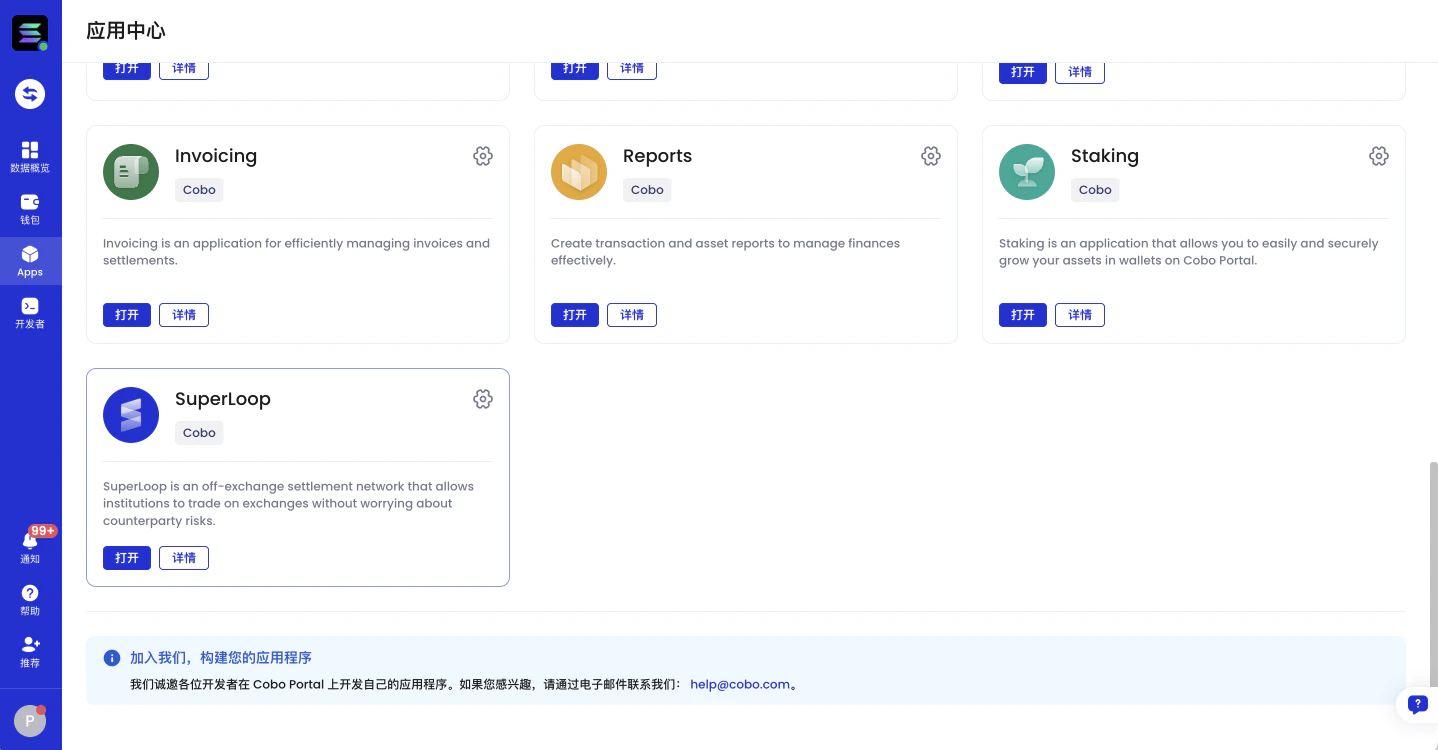Click the Staking title text
This screenshot has width=1438, height=750.
1105,156
